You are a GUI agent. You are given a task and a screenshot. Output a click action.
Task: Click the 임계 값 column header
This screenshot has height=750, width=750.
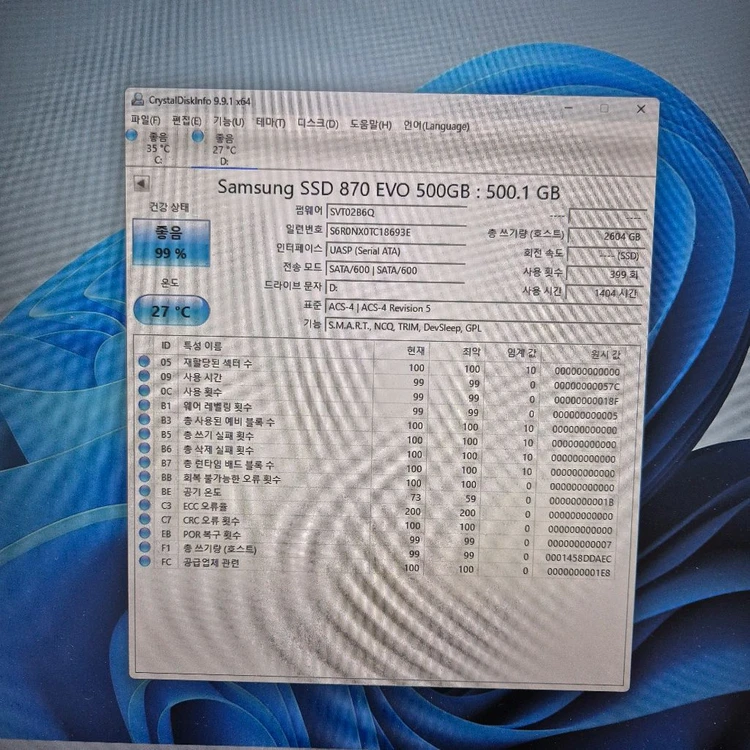511,353
